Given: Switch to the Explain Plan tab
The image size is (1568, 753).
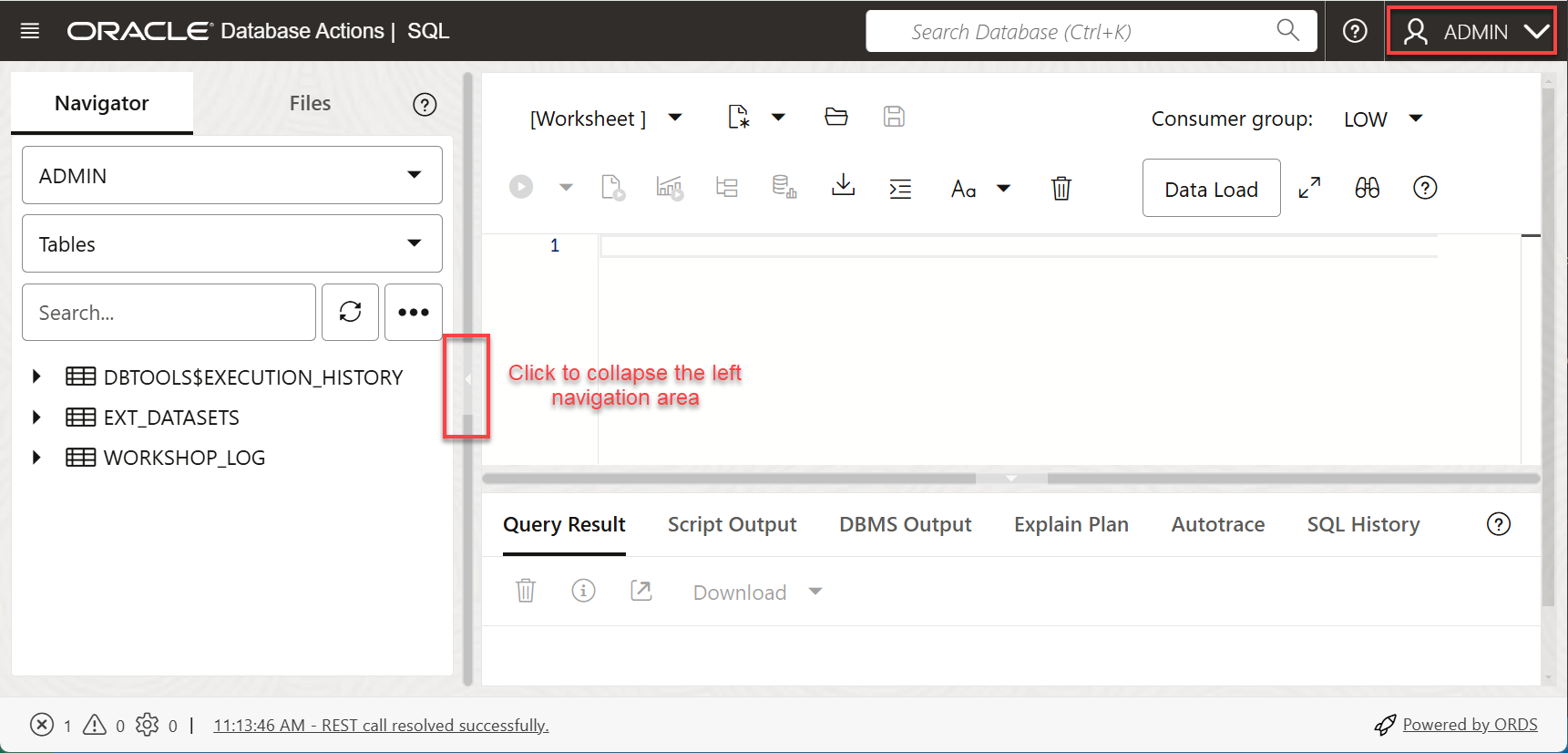Looking at the screenshot, I should 1071,524.
